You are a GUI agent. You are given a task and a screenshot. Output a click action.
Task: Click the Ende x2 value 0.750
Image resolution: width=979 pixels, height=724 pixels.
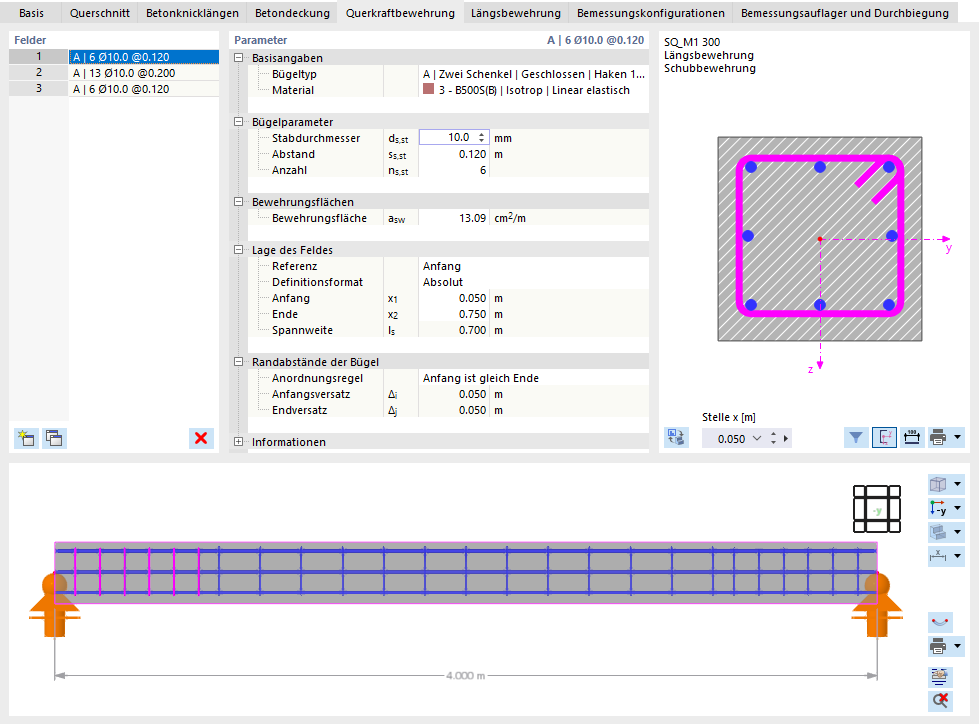[454, 314]
